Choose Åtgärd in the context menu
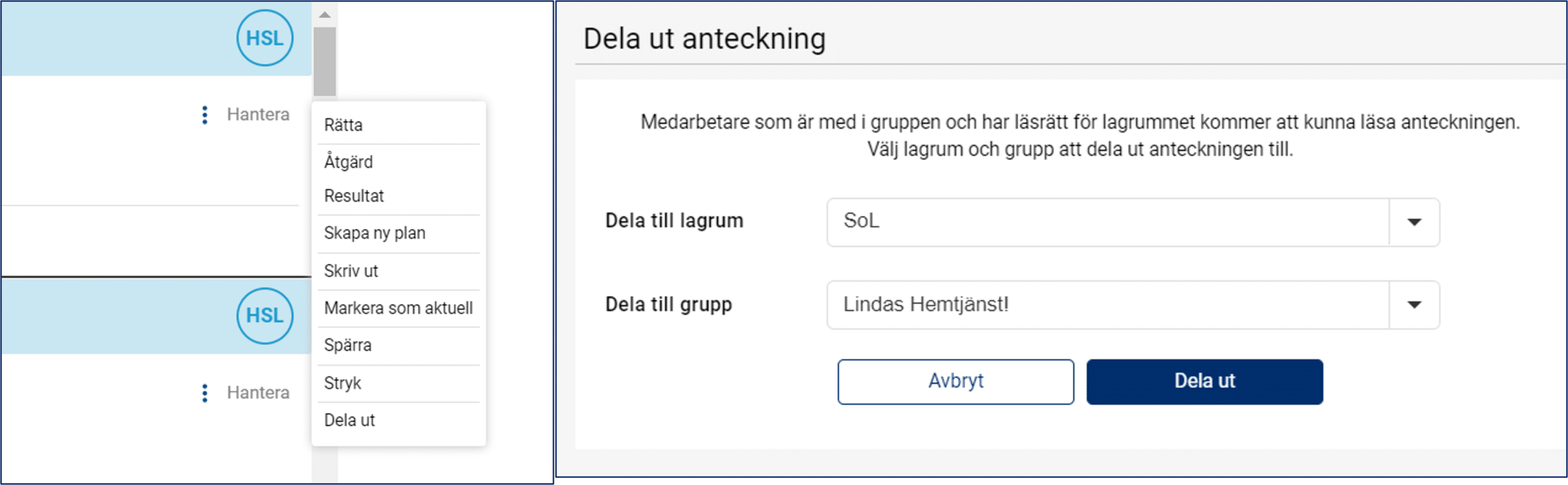The image size is (1568, 485). point(349,162)
